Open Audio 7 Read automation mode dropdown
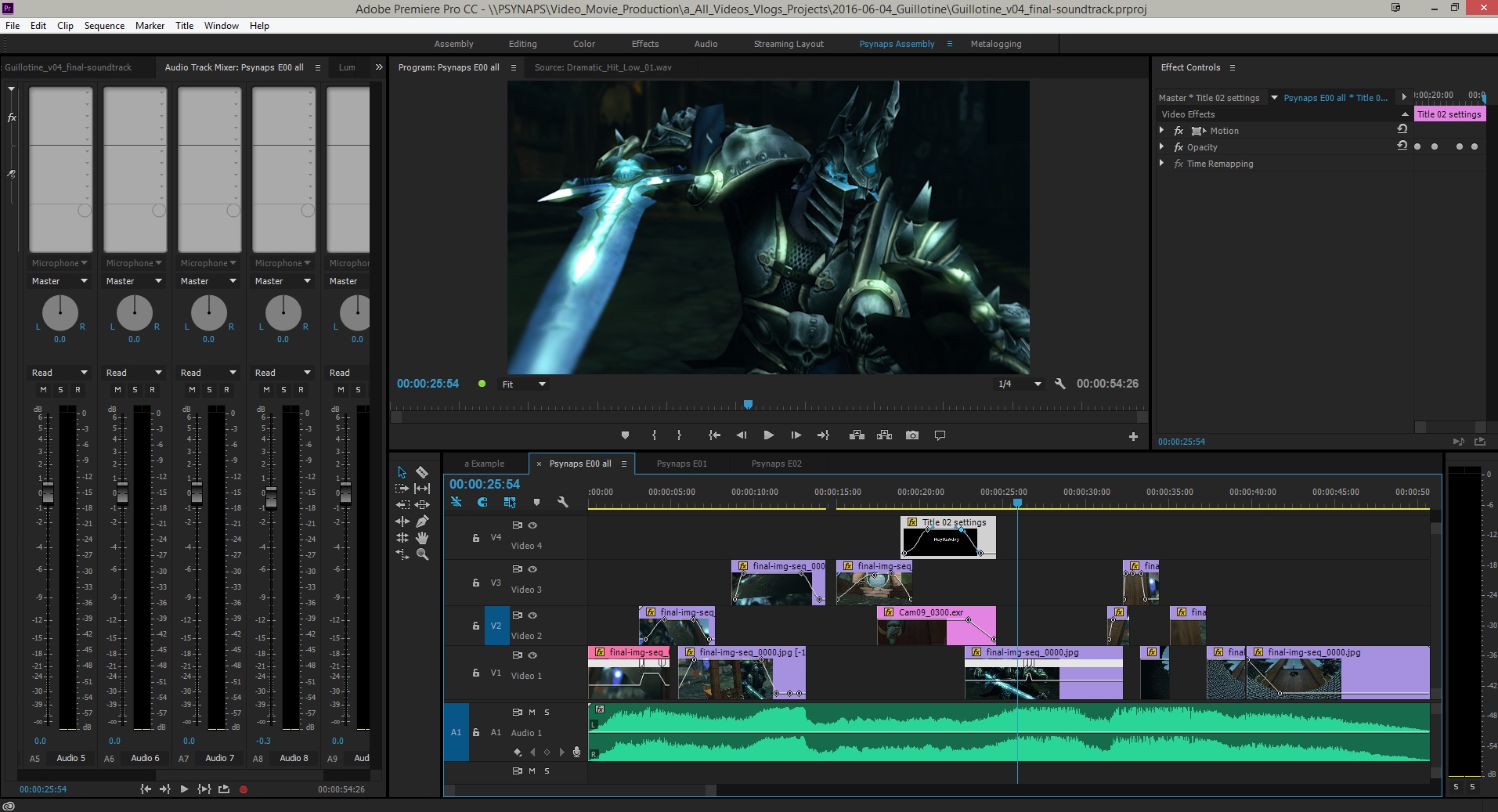1498x812 pixels. [x=208, y=373]
